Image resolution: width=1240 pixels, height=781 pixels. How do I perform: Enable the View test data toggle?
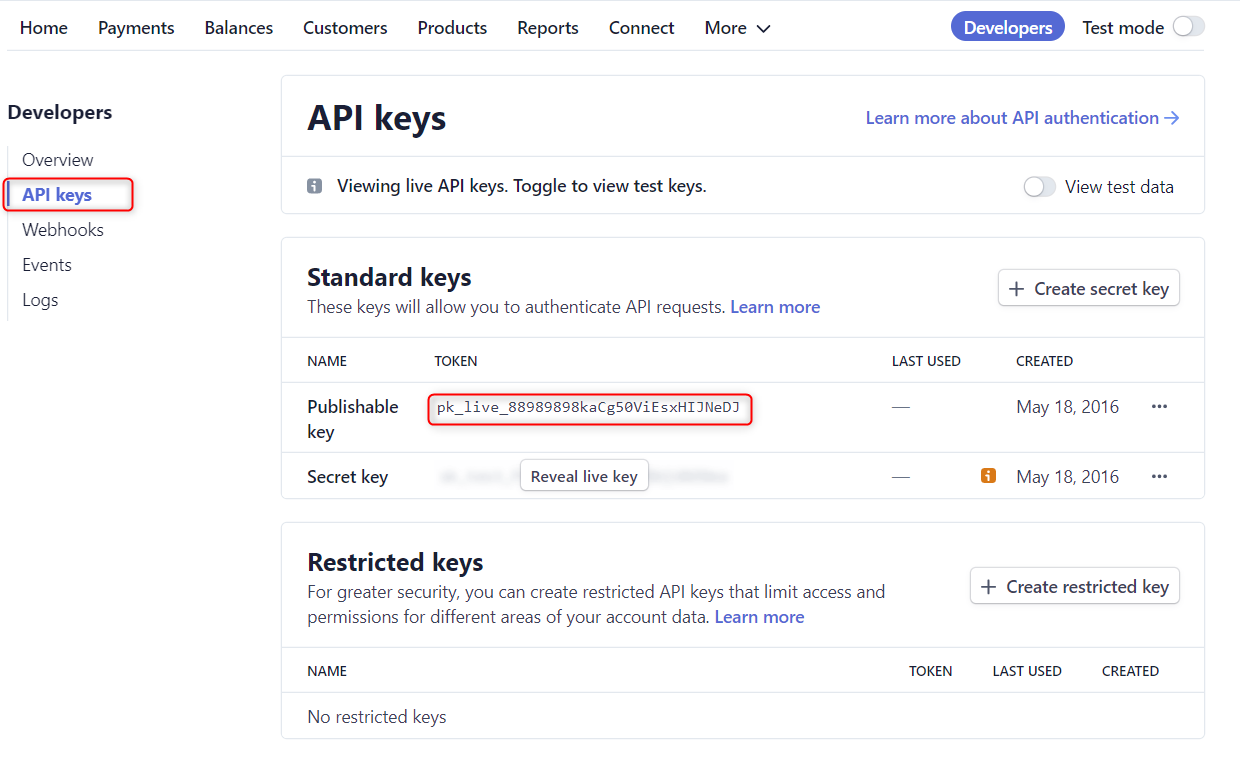[1040, 187]
